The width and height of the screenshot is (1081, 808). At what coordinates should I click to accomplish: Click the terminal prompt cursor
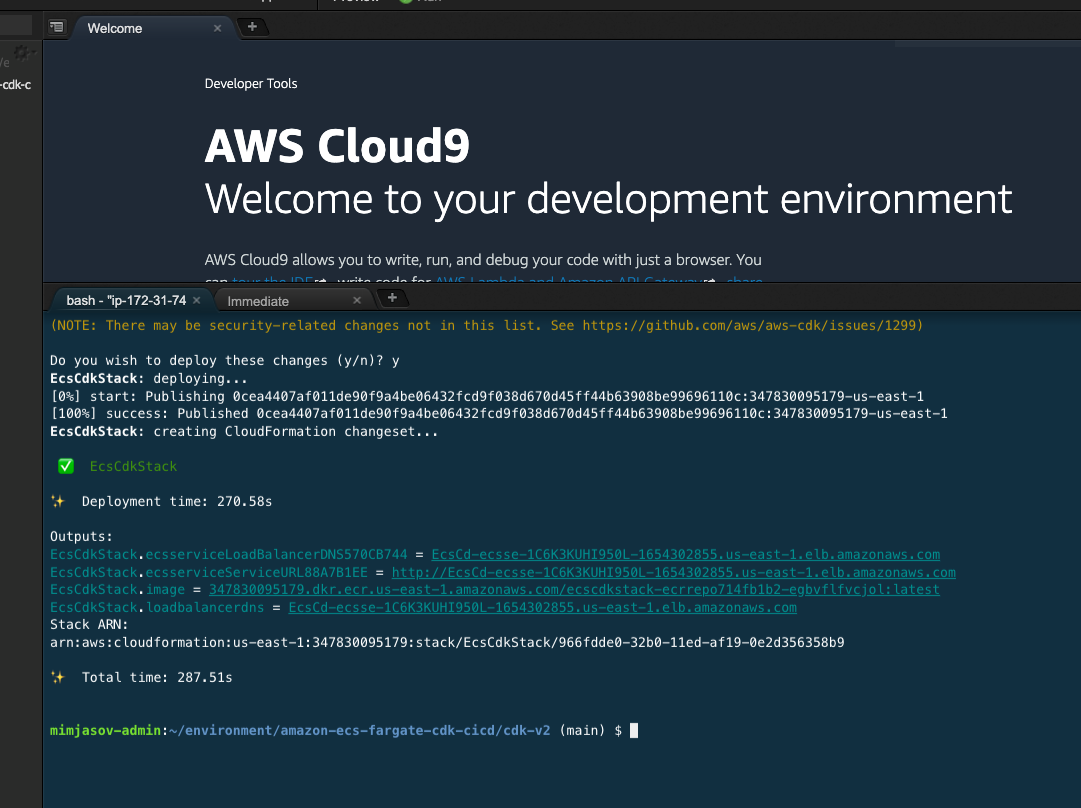pyautogui.click(x=634, y=731)
